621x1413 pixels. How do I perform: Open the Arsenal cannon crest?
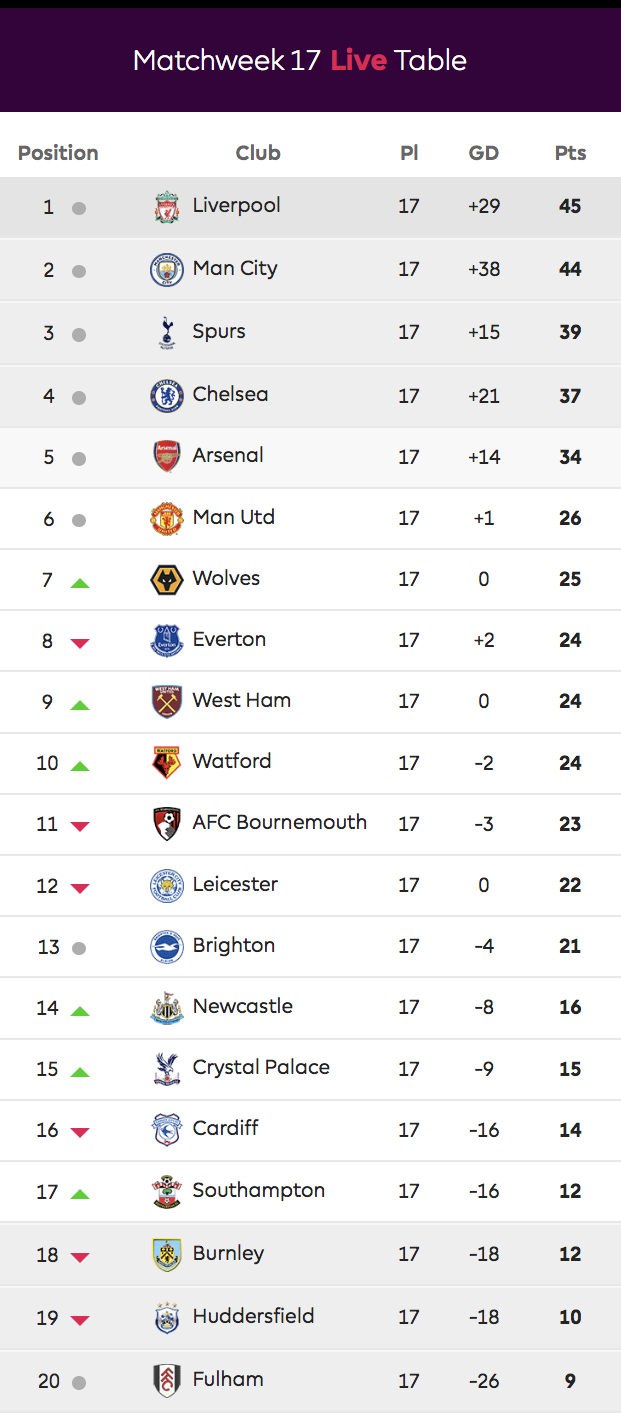pos(167,457)
